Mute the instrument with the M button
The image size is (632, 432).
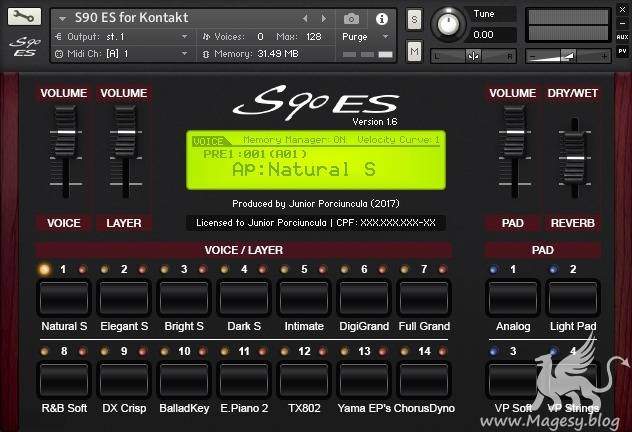point(414,51)
